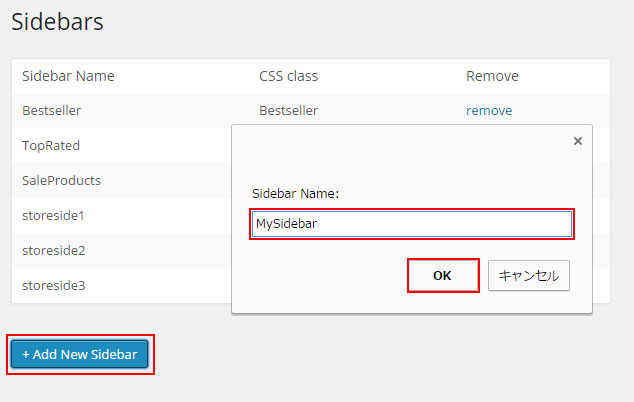
Task: Close the dialog with the X icon
Action: point(577,142)
